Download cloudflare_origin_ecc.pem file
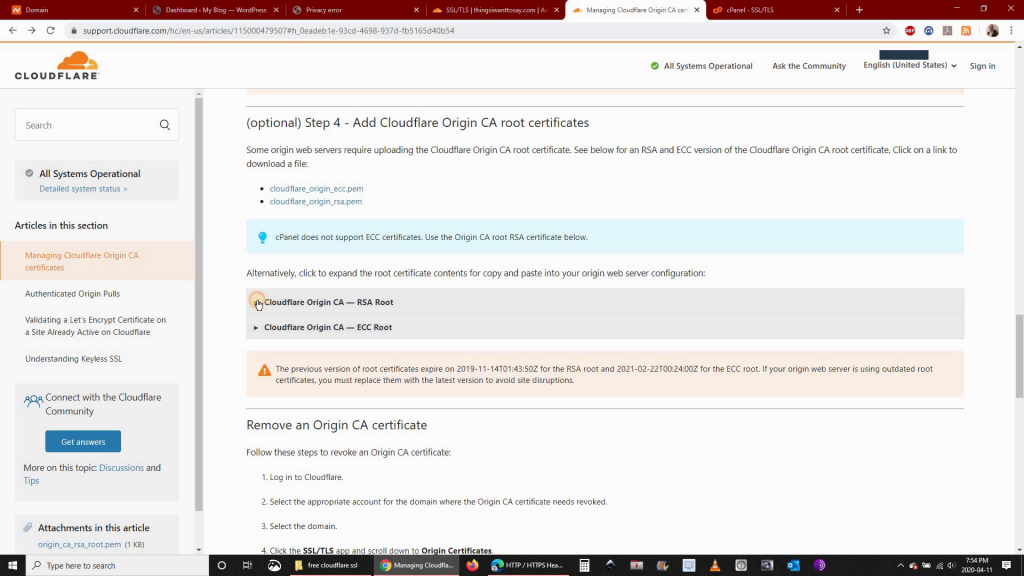The height and width of the screenshot is (576, 1024). coord(316,189)
